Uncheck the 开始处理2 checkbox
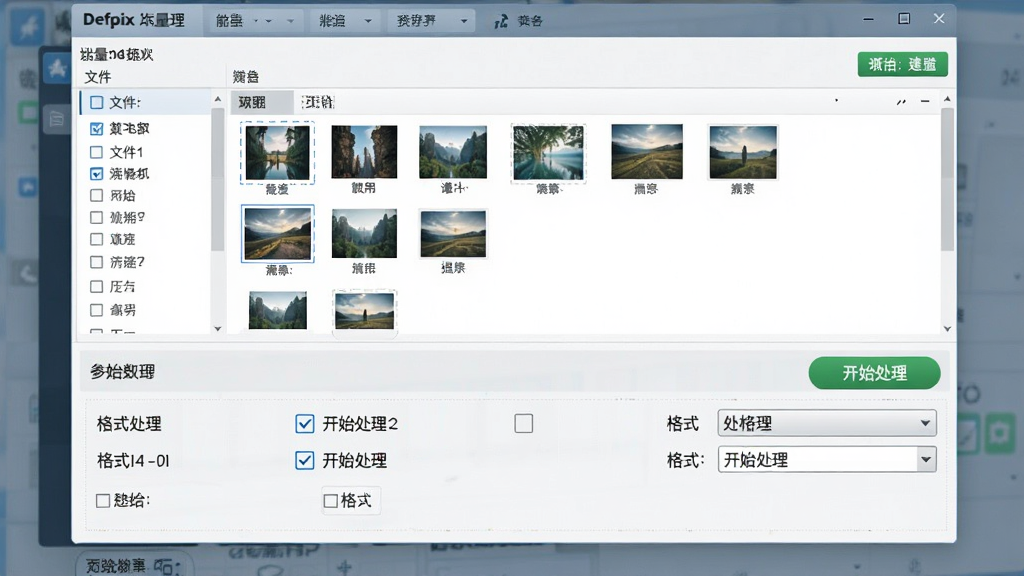The image size is (1024, 576). point(304,424)
